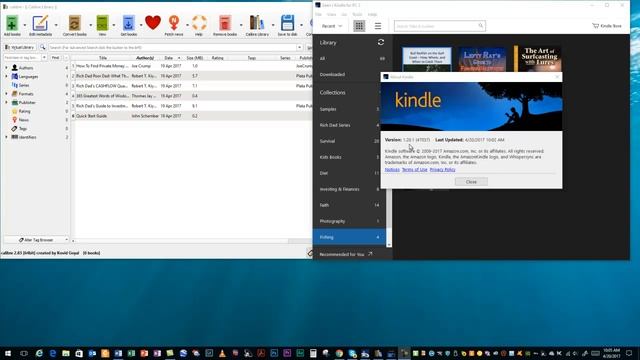Viewport: 640px width, 360px height.
Task: Click the Close button in About Kindle
Action: pyautogui.click(x=471, y=182)
